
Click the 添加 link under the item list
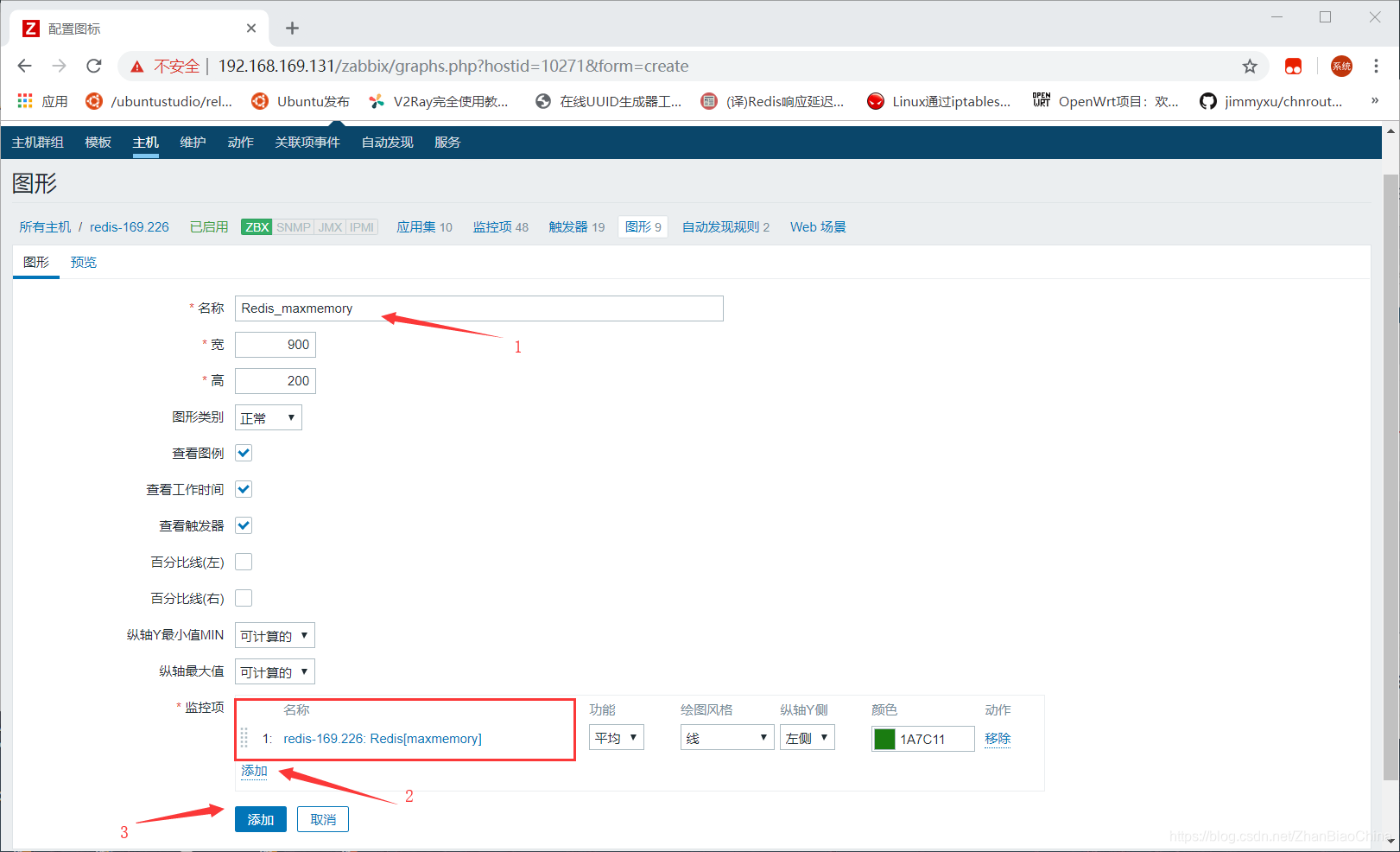coord(254,771)
